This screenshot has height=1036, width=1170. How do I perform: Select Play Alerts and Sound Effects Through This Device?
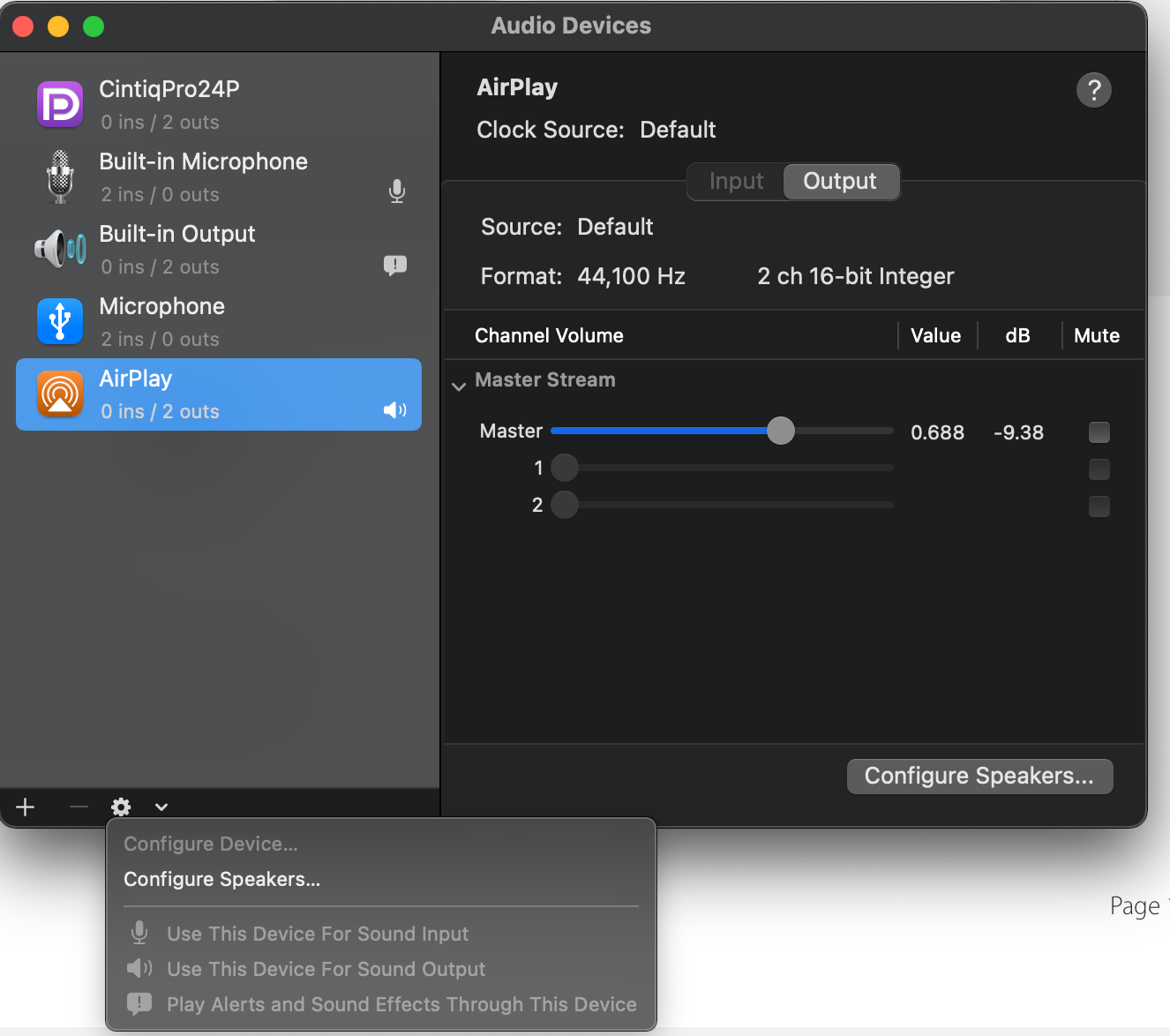381,1004
